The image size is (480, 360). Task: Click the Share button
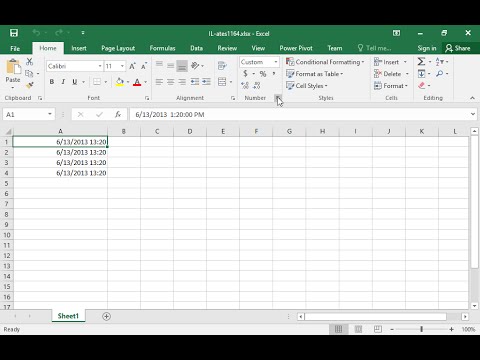coord(458,48)
